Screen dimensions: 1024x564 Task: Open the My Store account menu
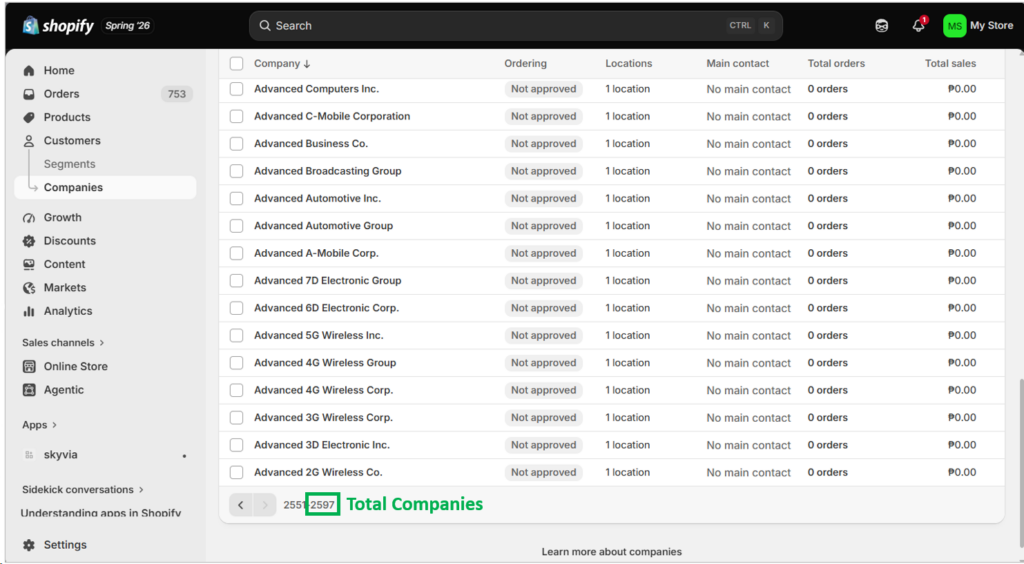point(978,26)
